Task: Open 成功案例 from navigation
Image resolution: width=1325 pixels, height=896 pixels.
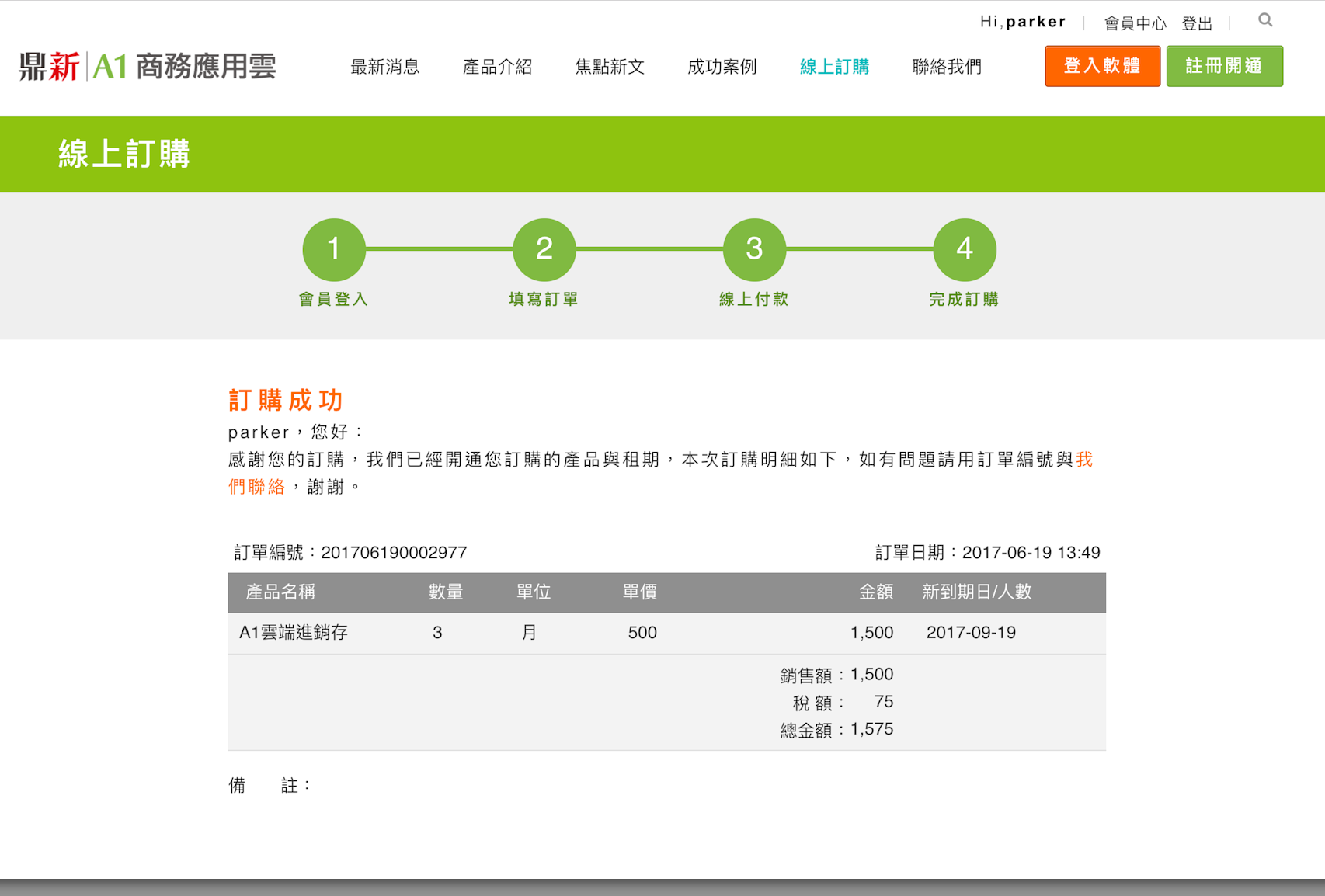Action: (722, 67)
